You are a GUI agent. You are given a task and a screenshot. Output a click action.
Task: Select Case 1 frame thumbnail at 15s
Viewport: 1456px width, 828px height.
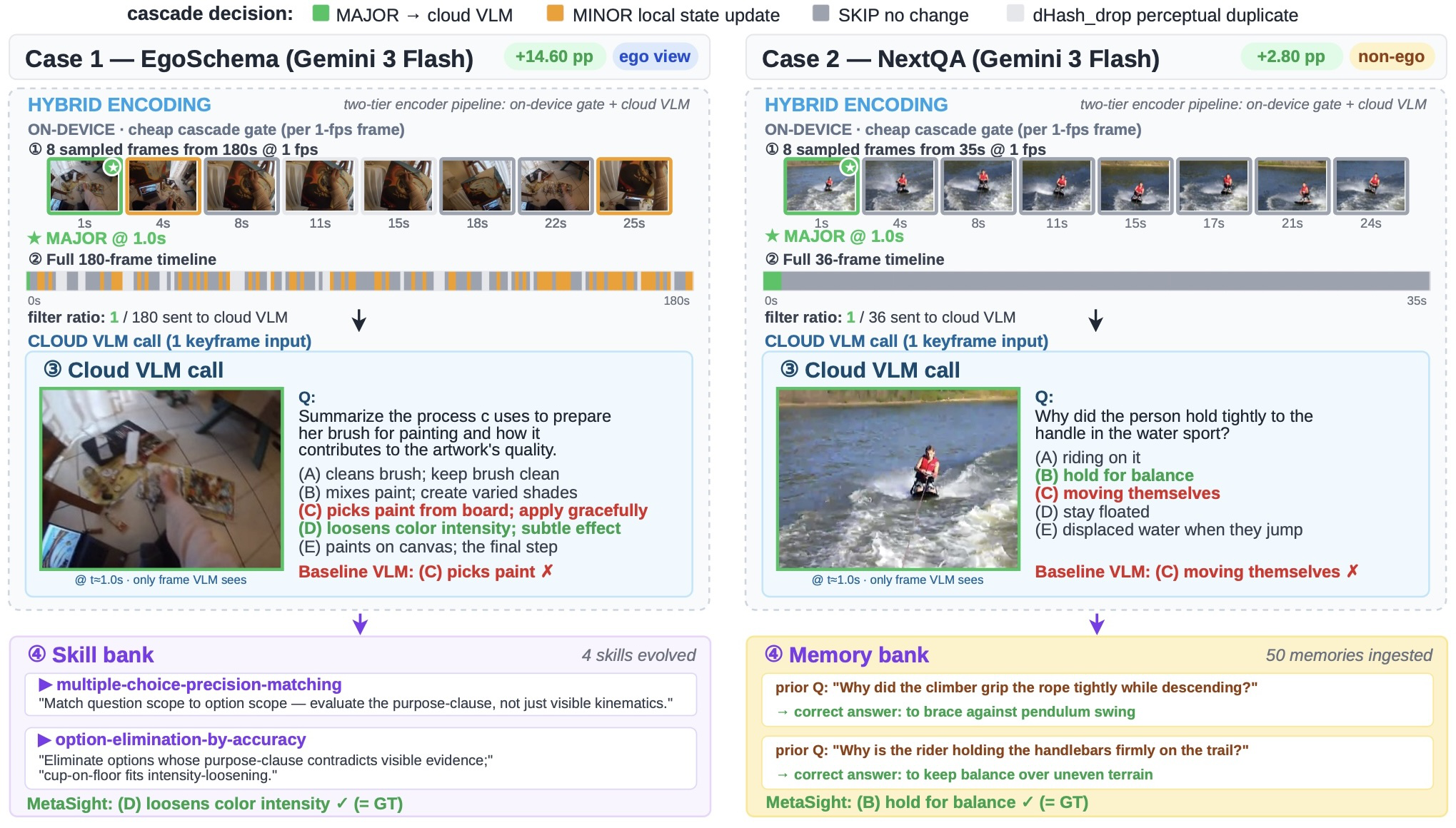click(398, 186)
